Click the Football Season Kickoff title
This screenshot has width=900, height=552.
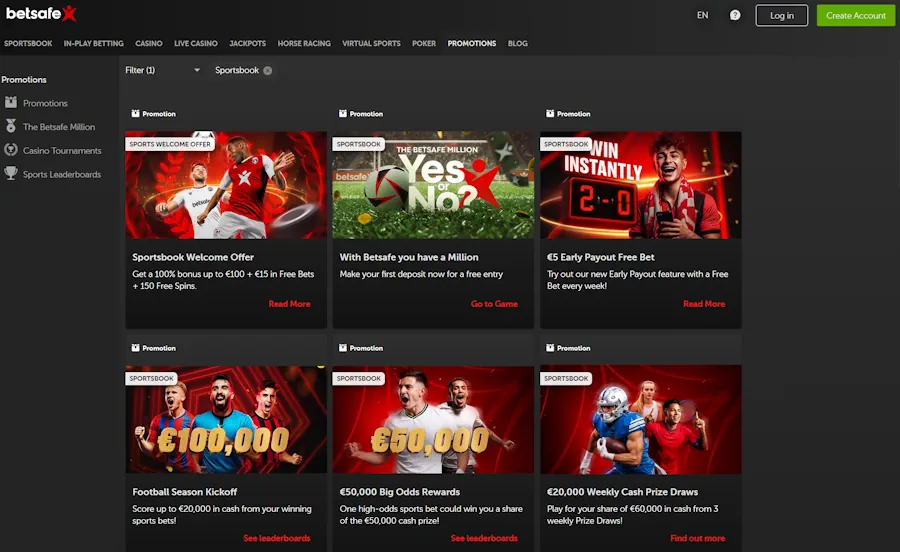coord(184,492)
